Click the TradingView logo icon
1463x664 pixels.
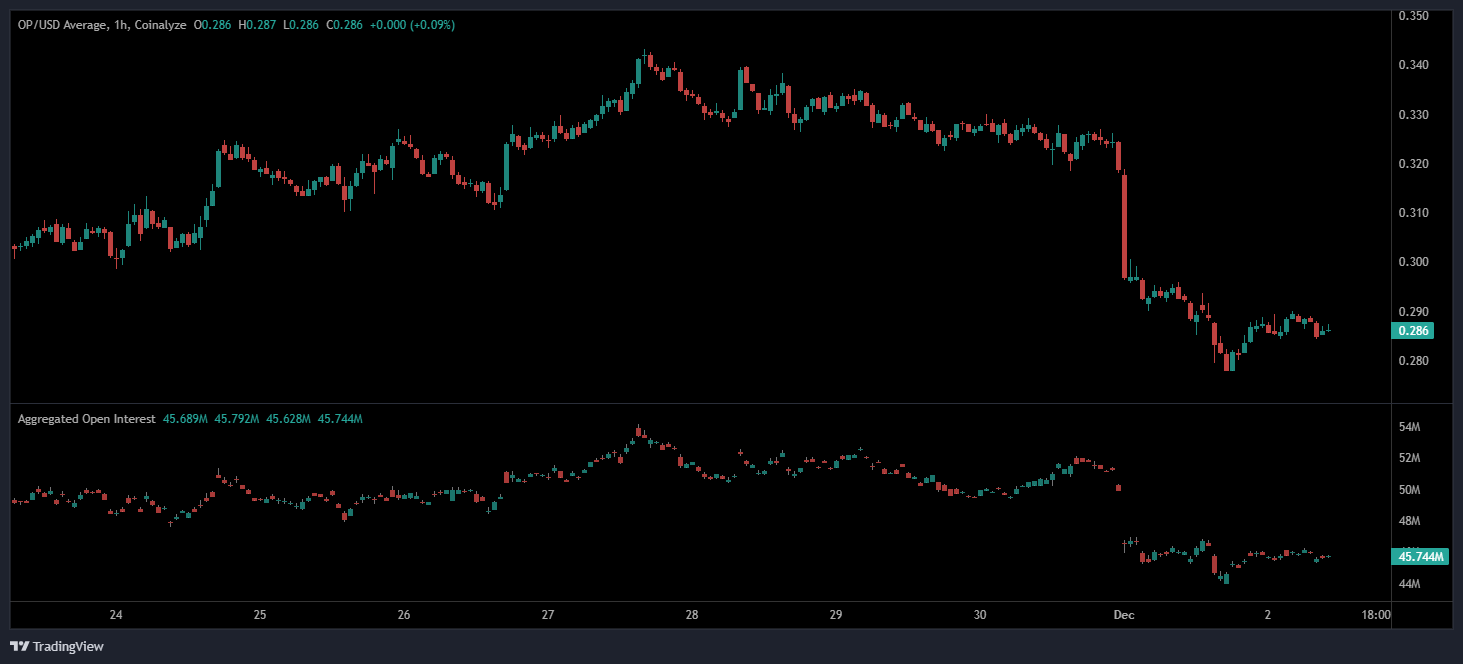[x=19, y=646]
